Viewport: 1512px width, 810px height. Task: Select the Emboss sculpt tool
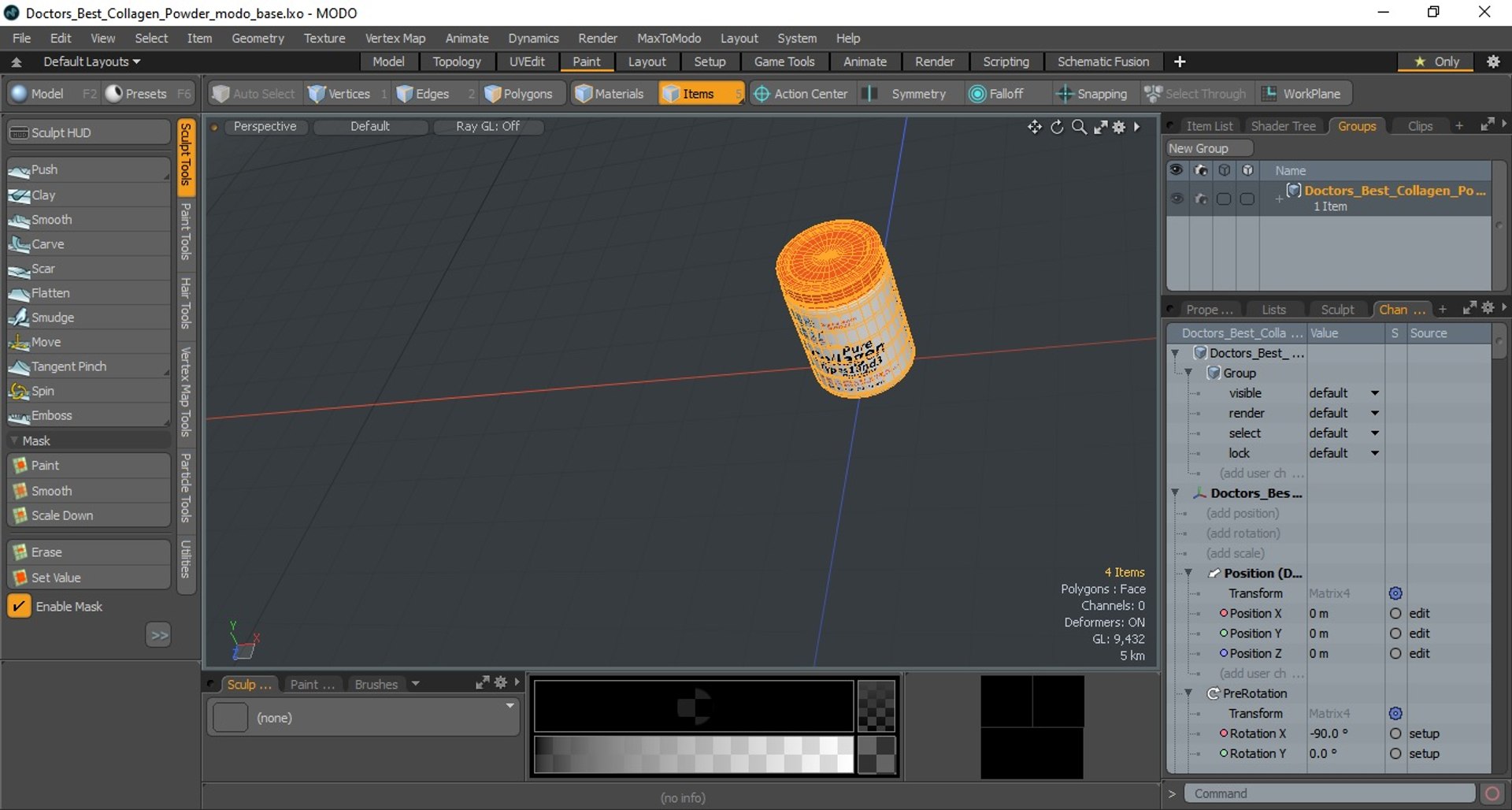(x=88, y=415)
